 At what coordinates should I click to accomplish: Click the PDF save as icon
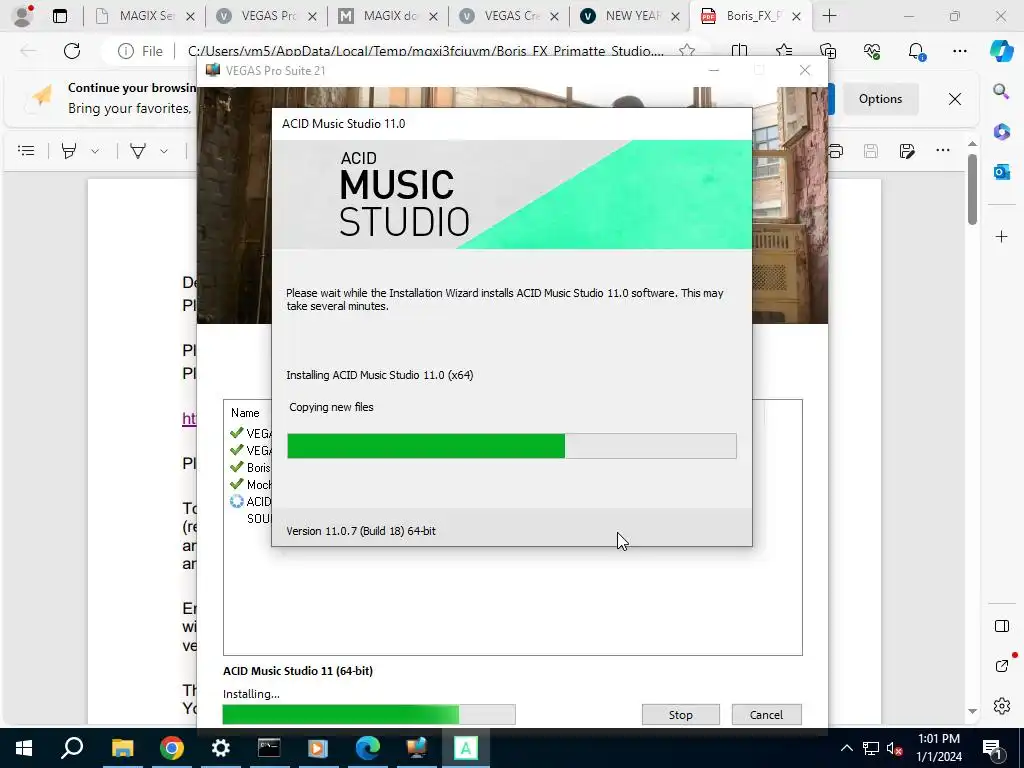point(906,151)
